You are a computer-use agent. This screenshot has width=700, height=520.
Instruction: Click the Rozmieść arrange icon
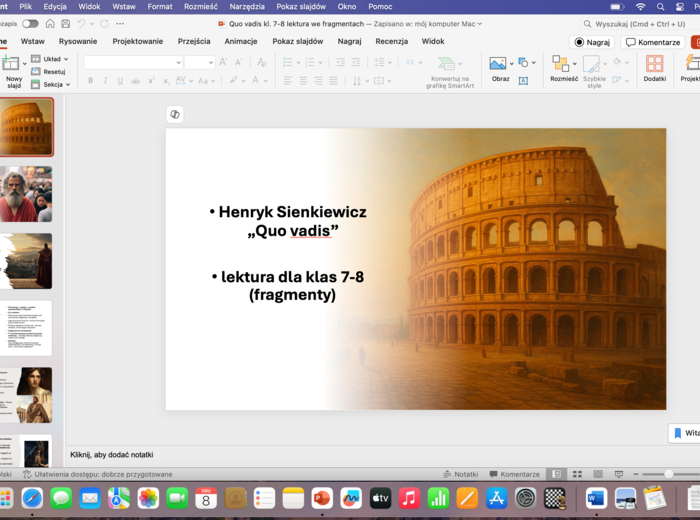pyautogui.click(x=562, y=65)
